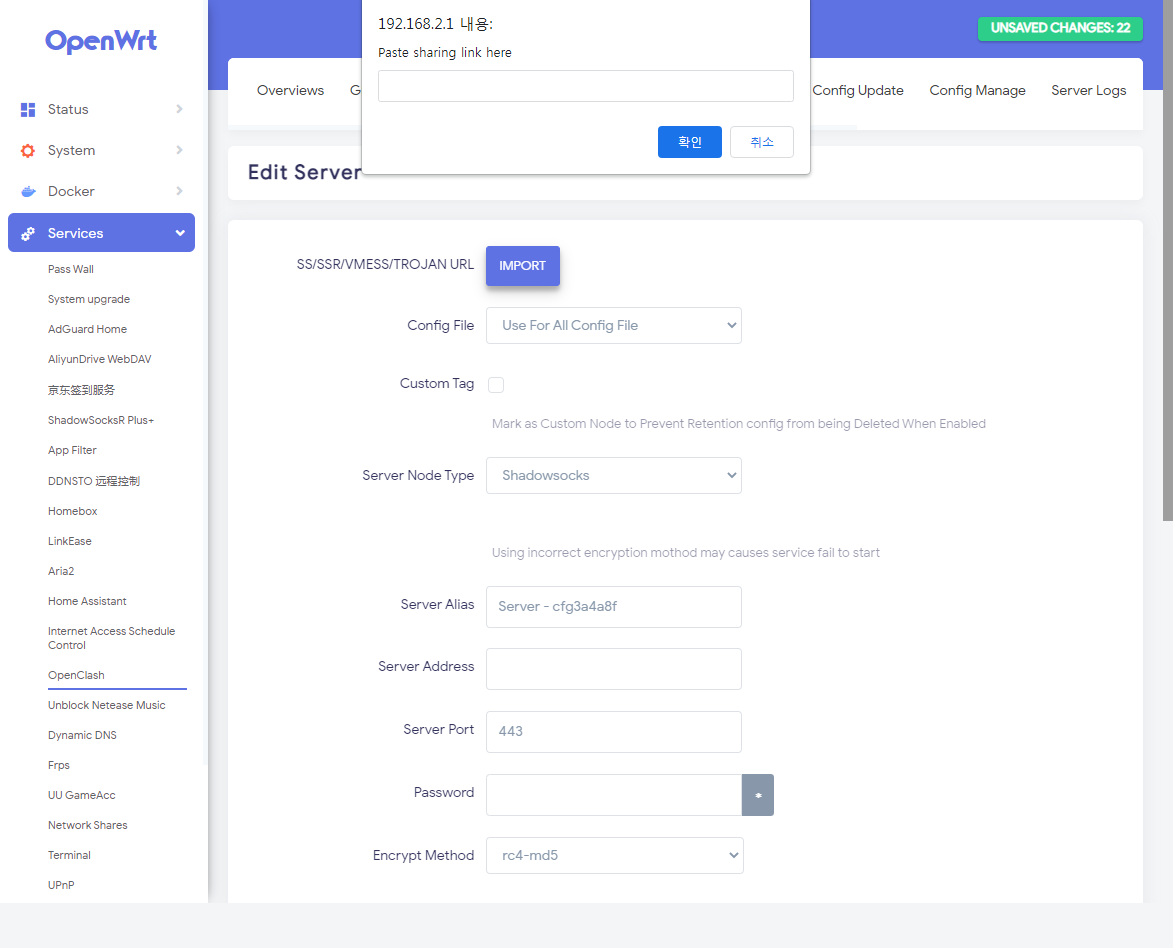Focus the Server Address field

(x=613, y=669)
